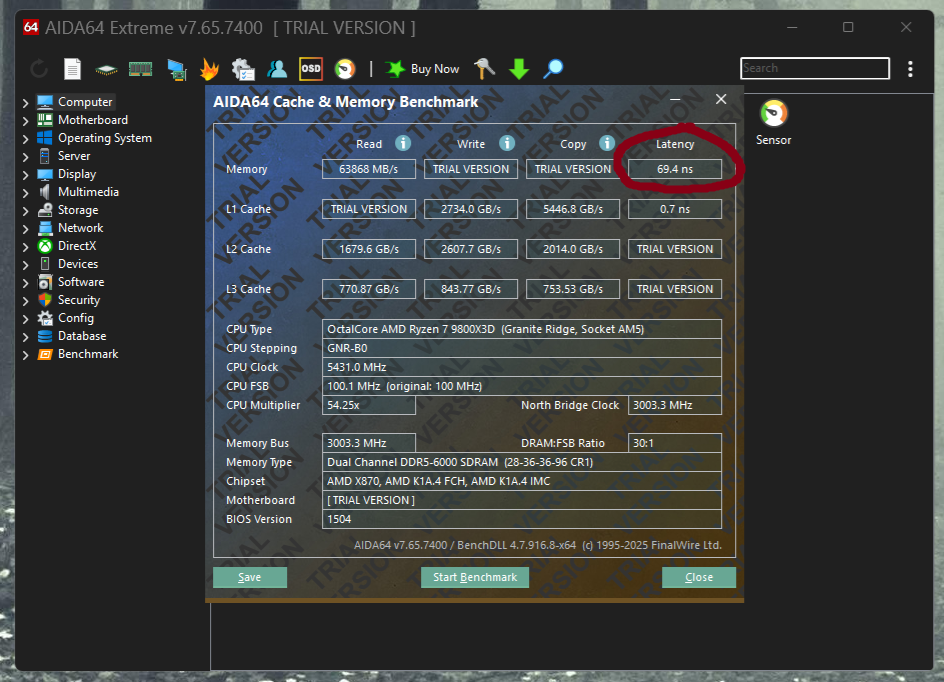Click the blue user silhouette toolbar icon
The width and height of the screenshot is (944, 682).
click(x=277, y=69)
